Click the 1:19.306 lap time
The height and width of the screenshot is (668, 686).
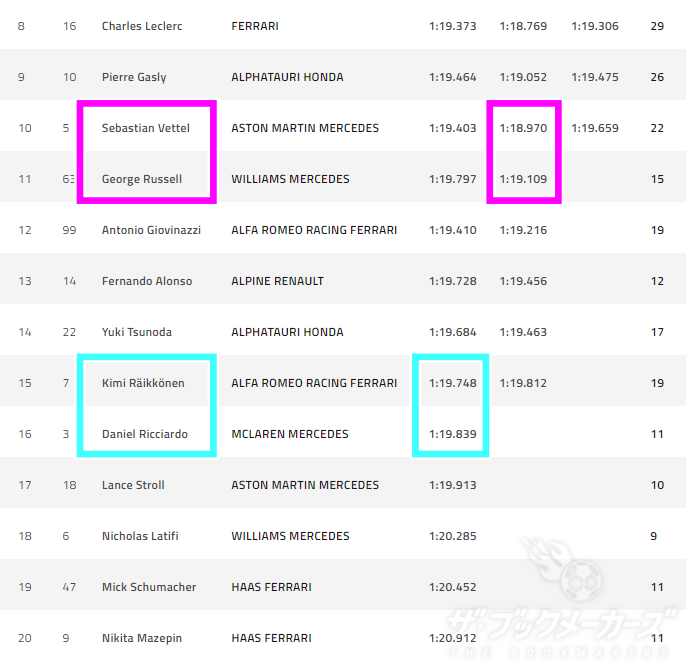[x=595, y=26]
